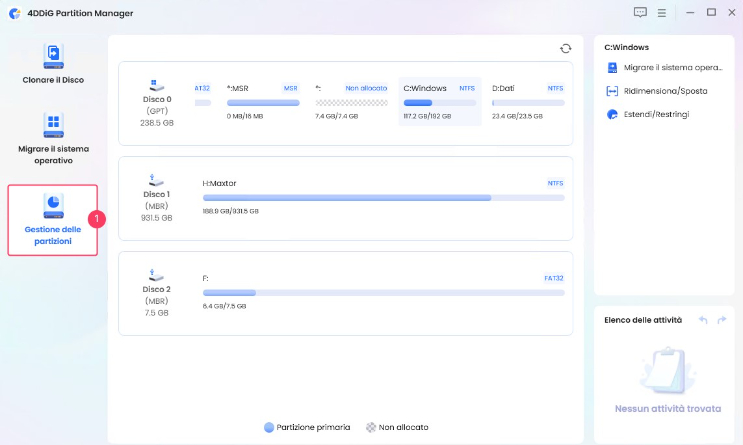Click the NTFS tag on H:Maxtor

[555, 183]
